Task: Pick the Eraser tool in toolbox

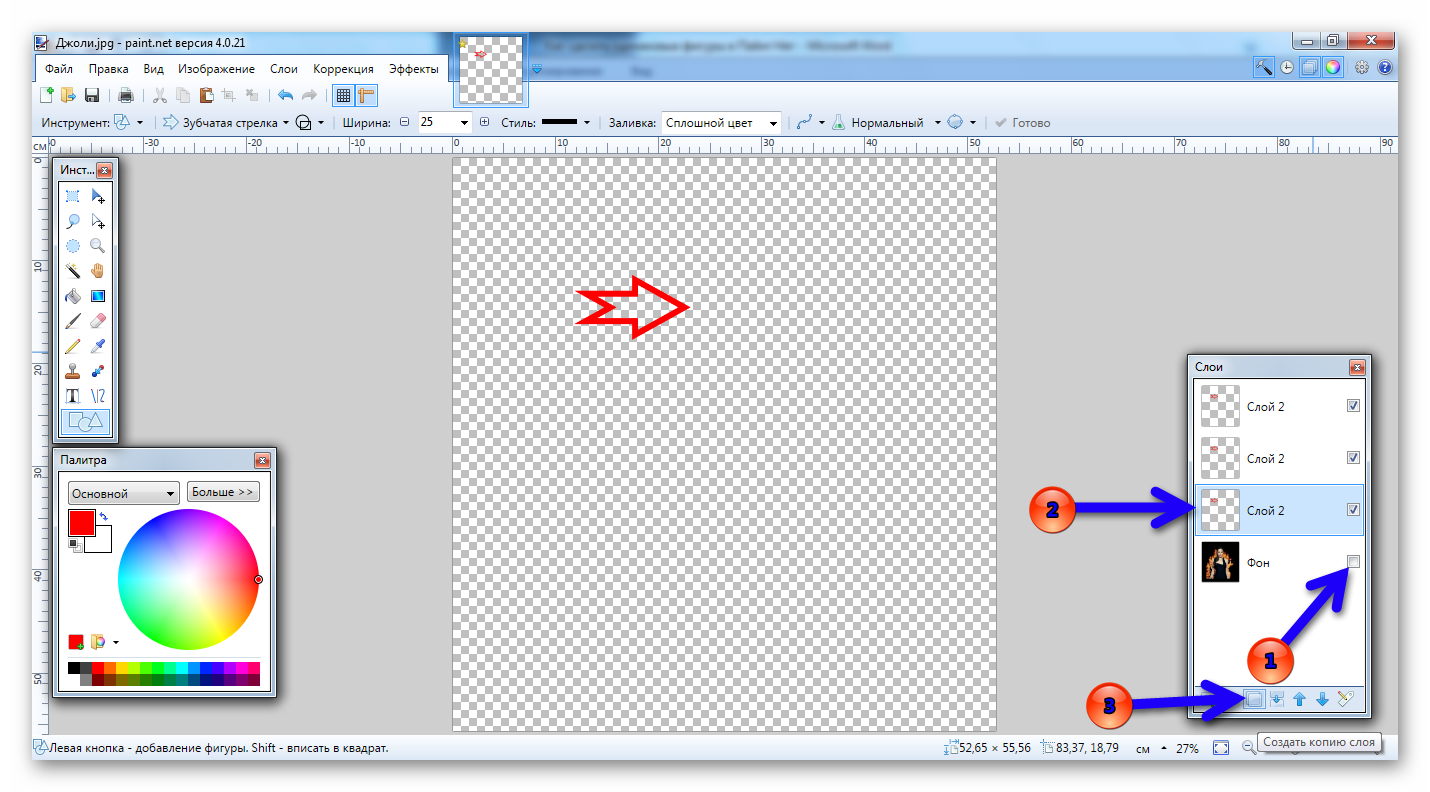Action: [97, 322]
